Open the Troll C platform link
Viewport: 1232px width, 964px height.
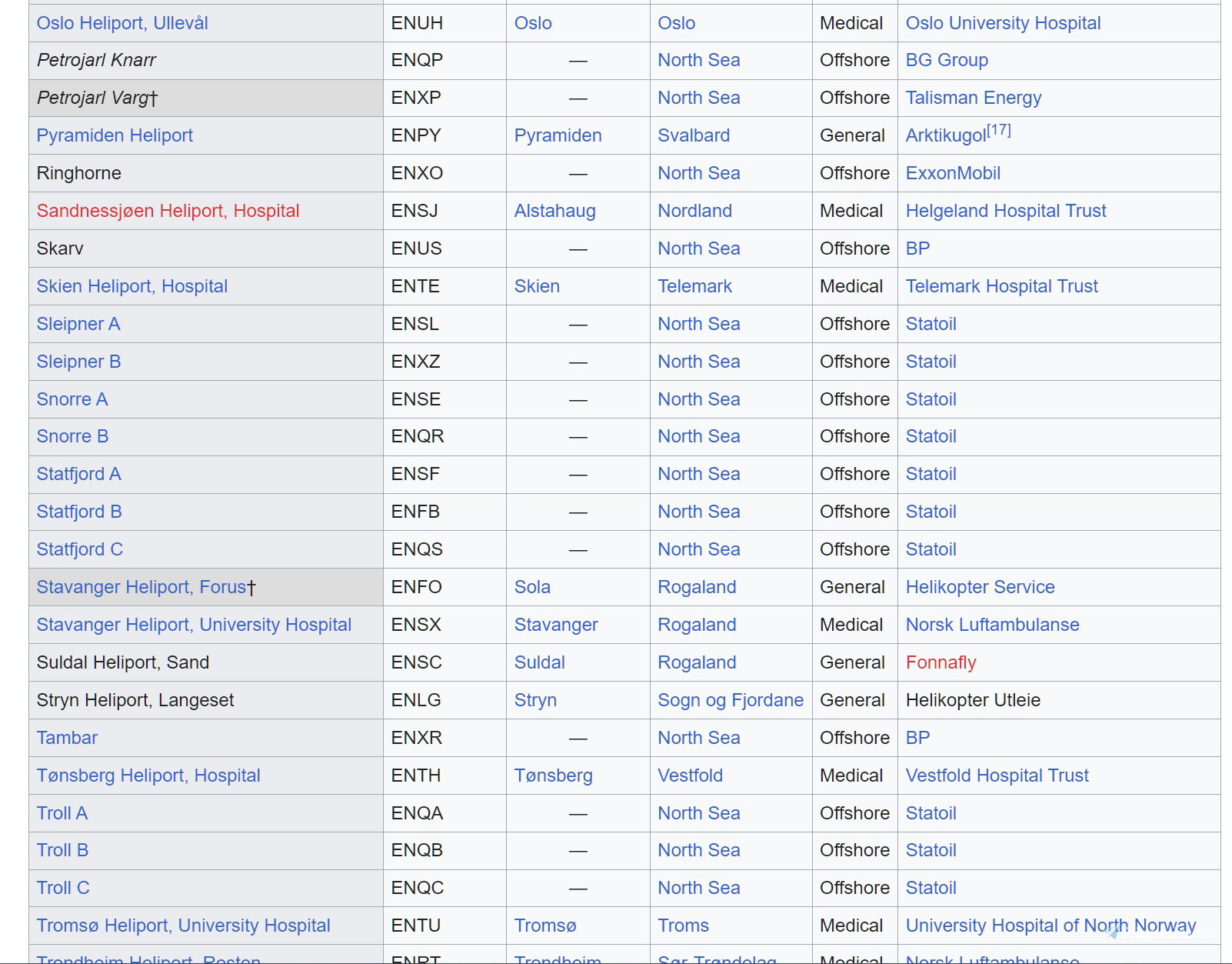pos(63,888)
